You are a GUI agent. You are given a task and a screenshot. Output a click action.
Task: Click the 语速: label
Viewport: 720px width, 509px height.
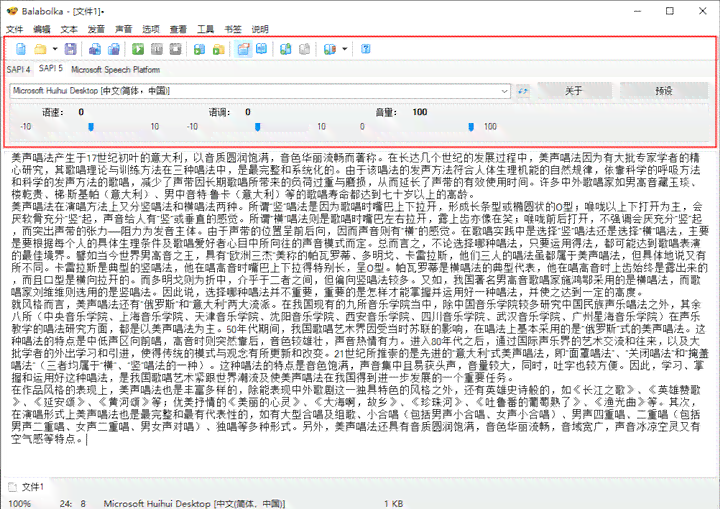click(53, 112)
